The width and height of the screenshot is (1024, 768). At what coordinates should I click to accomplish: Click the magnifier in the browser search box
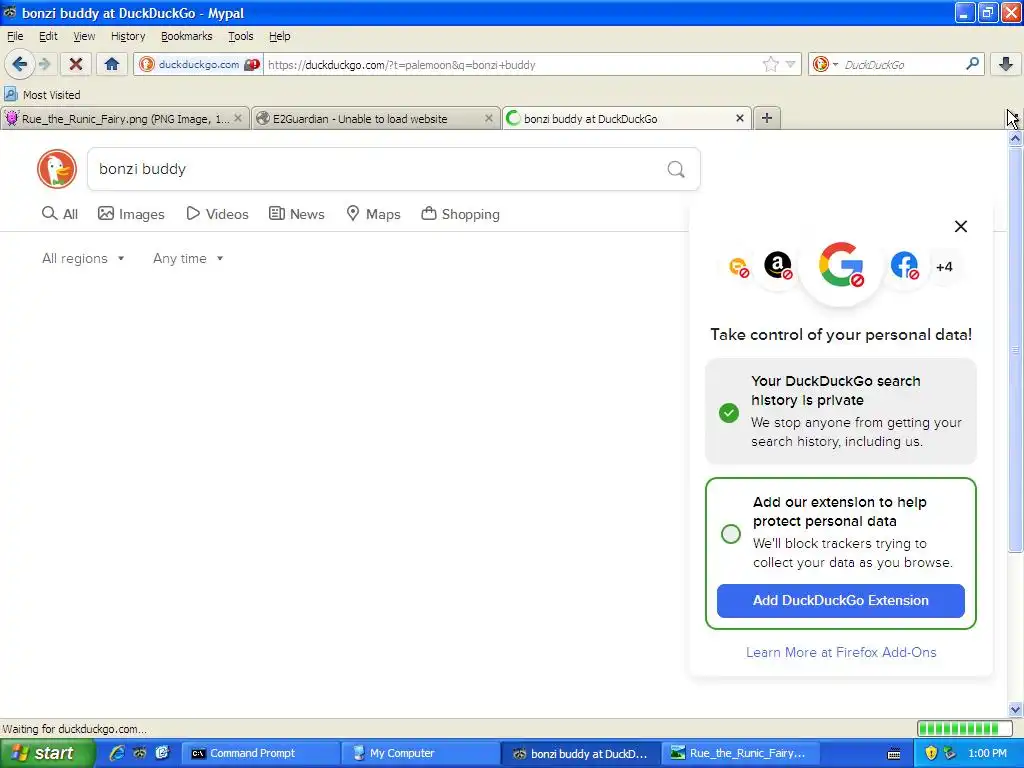coord(972,63)
